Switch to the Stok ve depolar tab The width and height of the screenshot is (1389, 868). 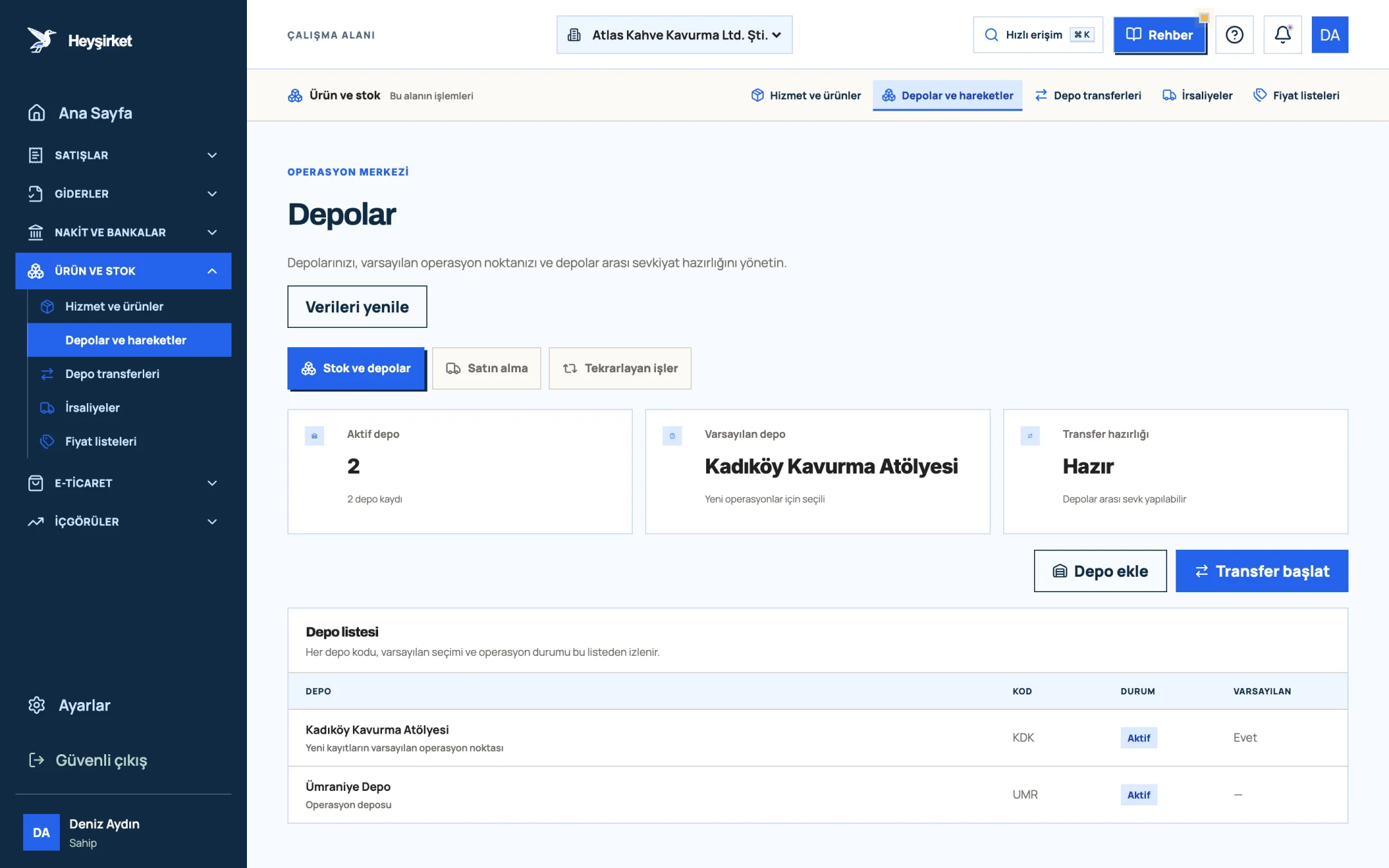(356, 368)
